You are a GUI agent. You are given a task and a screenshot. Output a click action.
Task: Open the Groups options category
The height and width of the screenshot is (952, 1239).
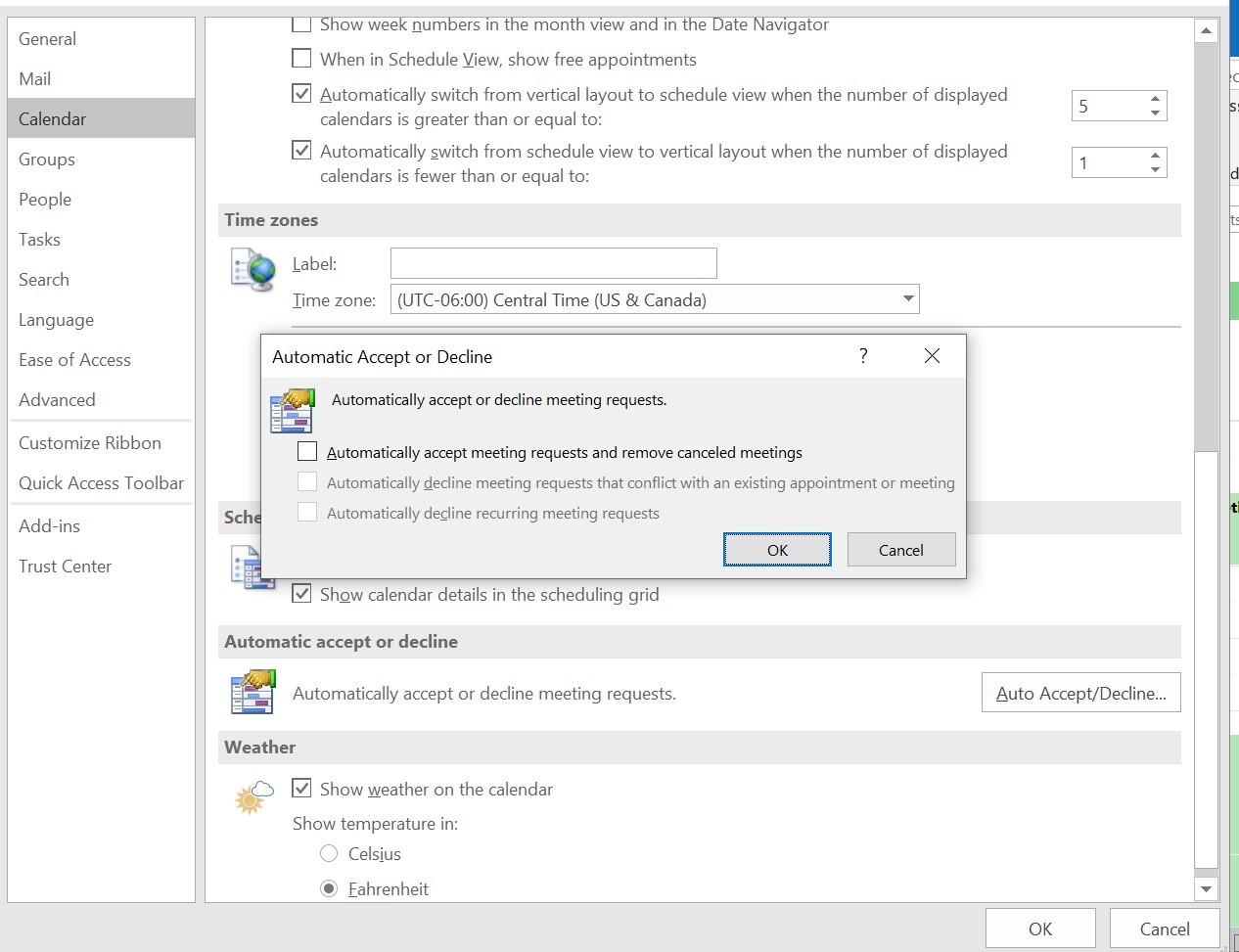(x=101, y=159)
